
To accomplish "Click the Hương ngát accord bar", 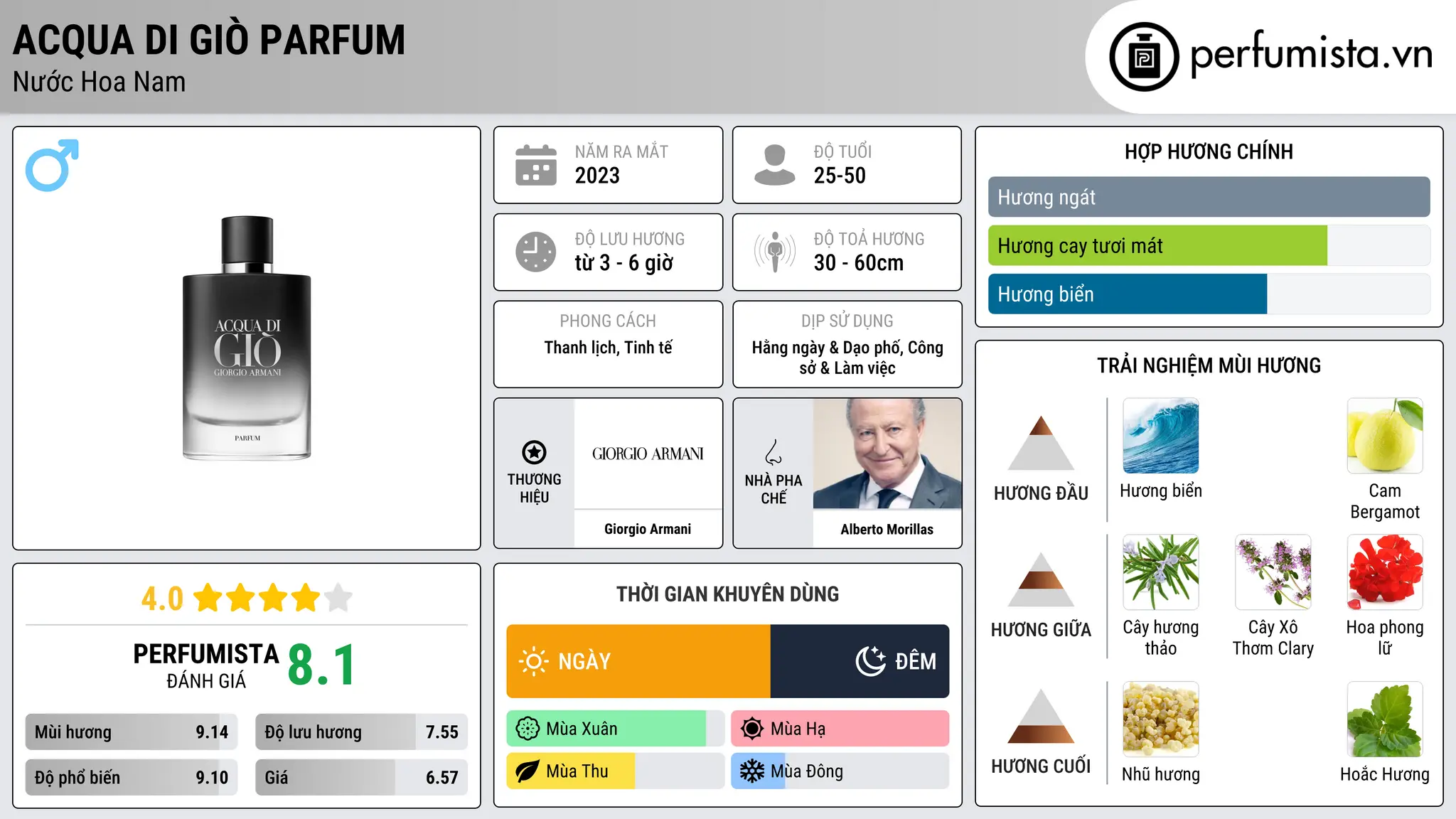I will point(1209,197).
